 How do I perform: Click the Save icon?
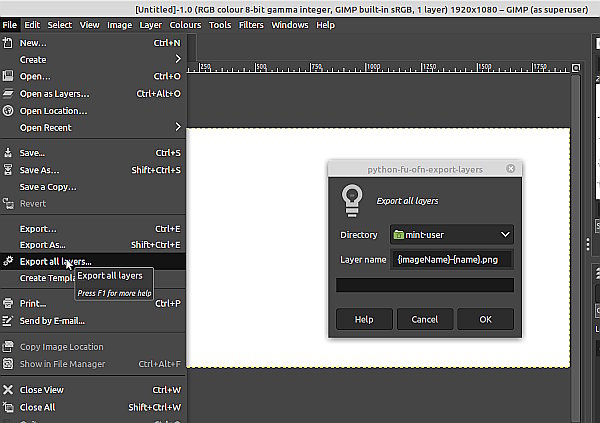click(8, 152)
